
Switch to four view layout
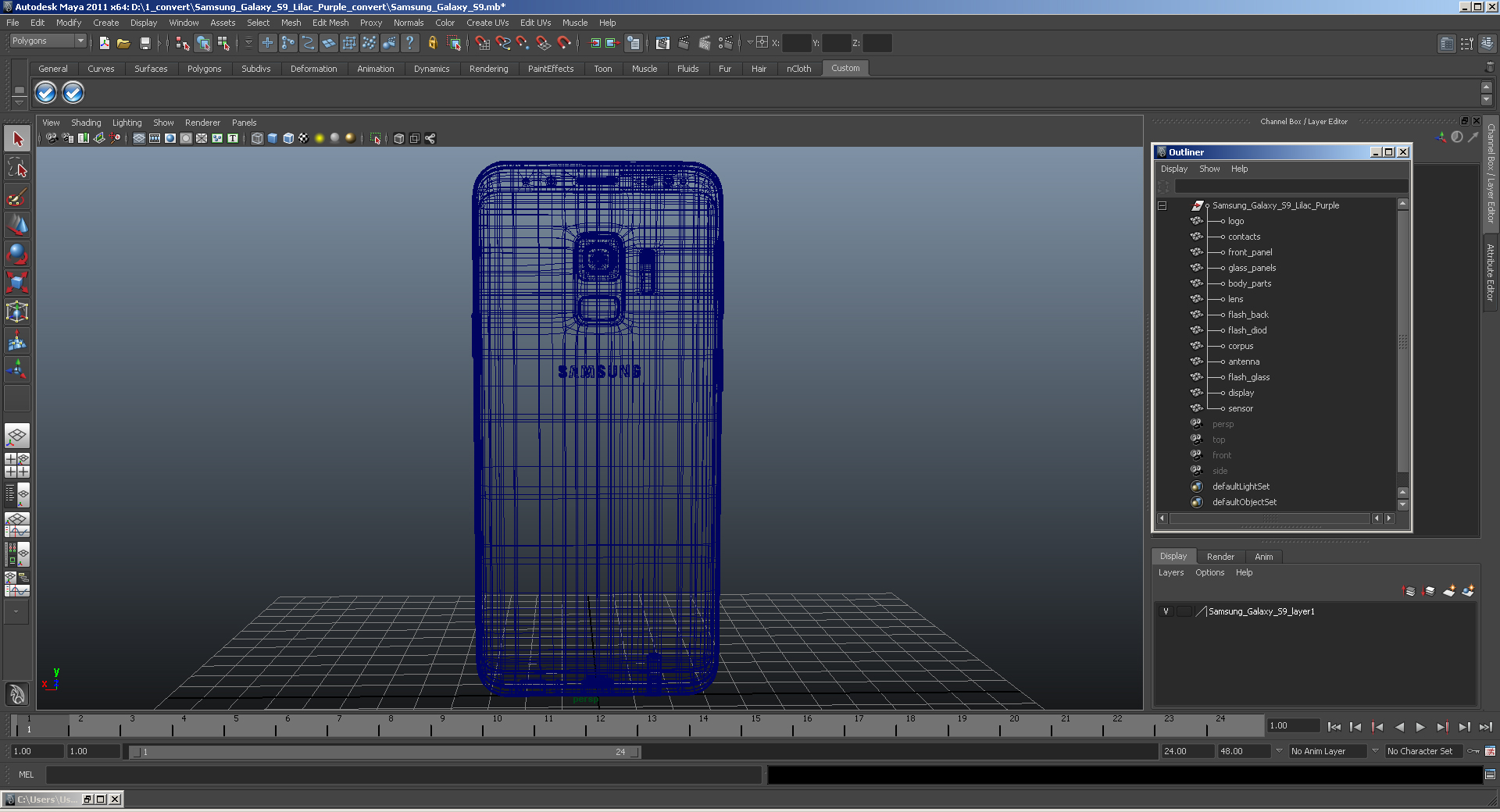[x=17, y=465]
